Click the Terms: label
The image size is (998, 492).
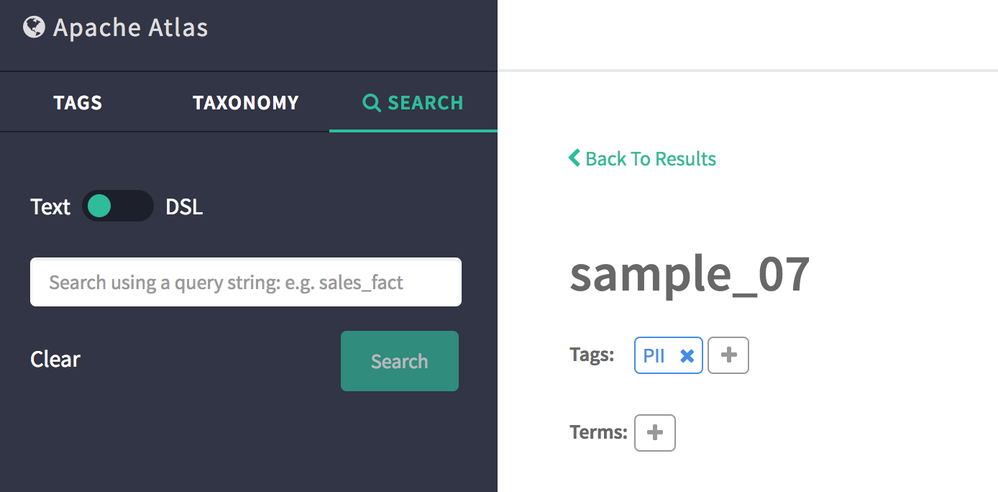598,433
